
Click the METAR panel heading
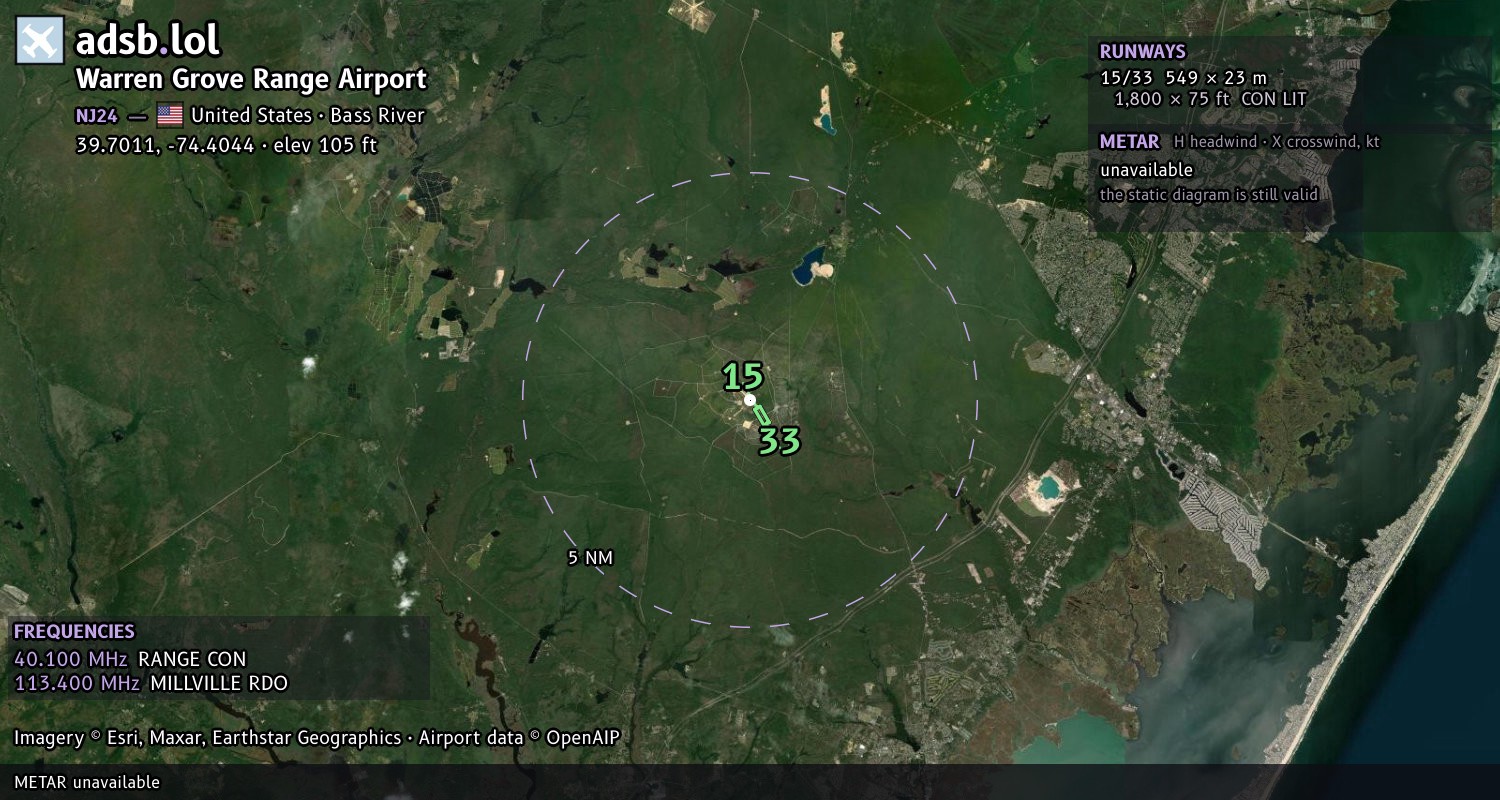click(1129, 142)
